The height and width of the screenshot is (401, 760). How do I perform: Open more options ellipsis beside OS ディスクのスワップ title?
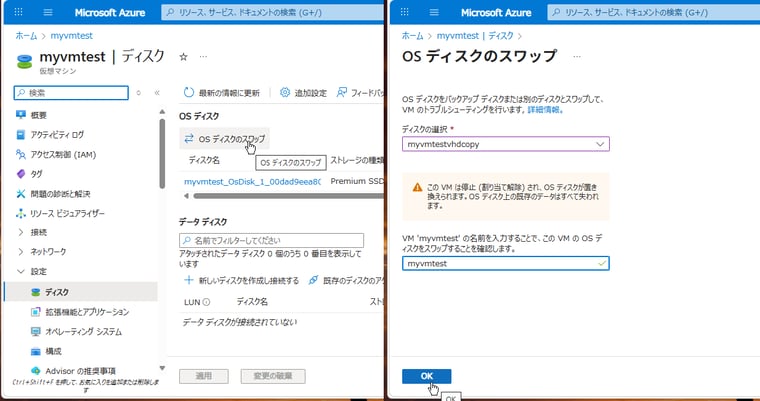[576, 56]
